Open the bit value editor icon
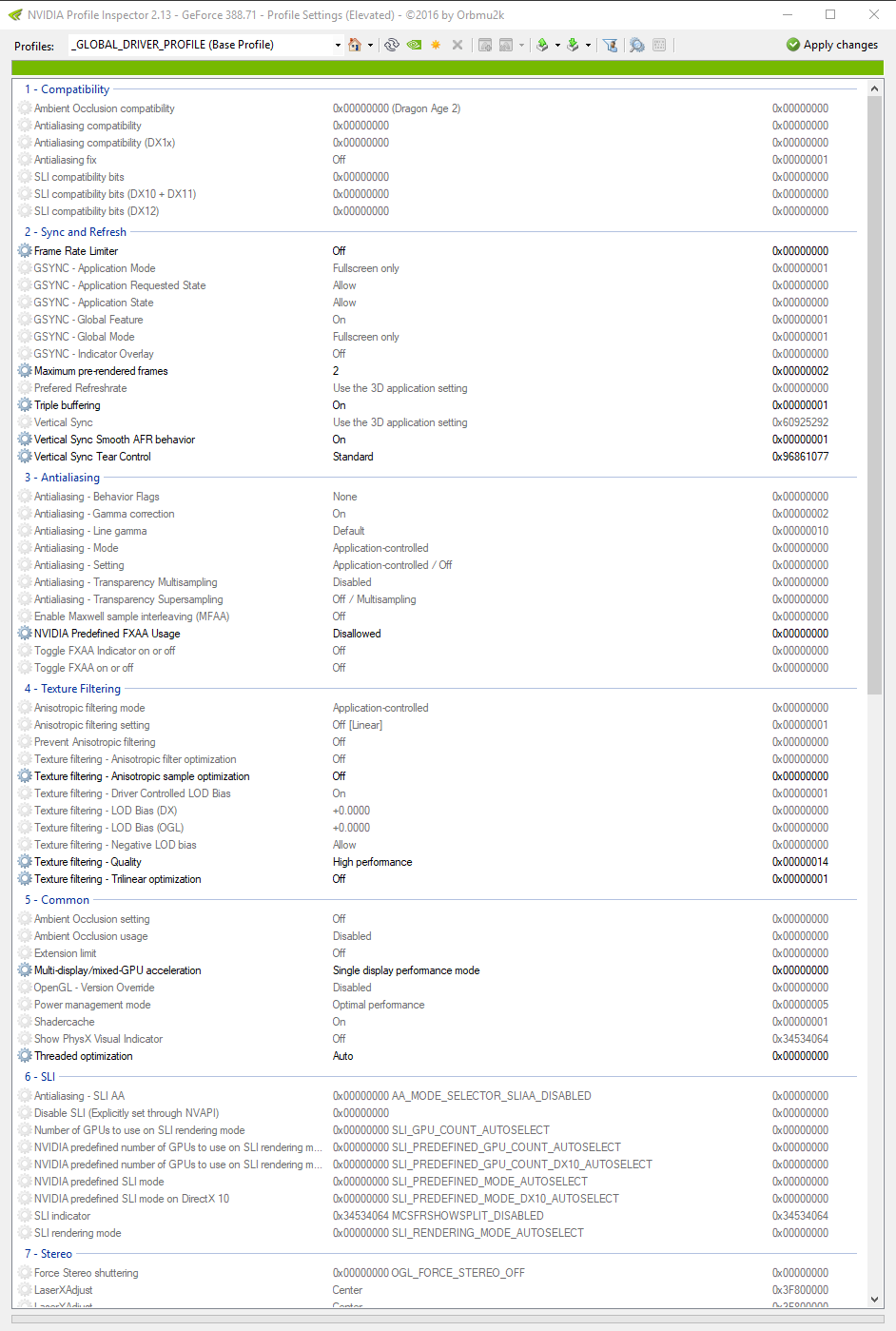The height and width of the screenshot is (1331, 896). (659, 45)
